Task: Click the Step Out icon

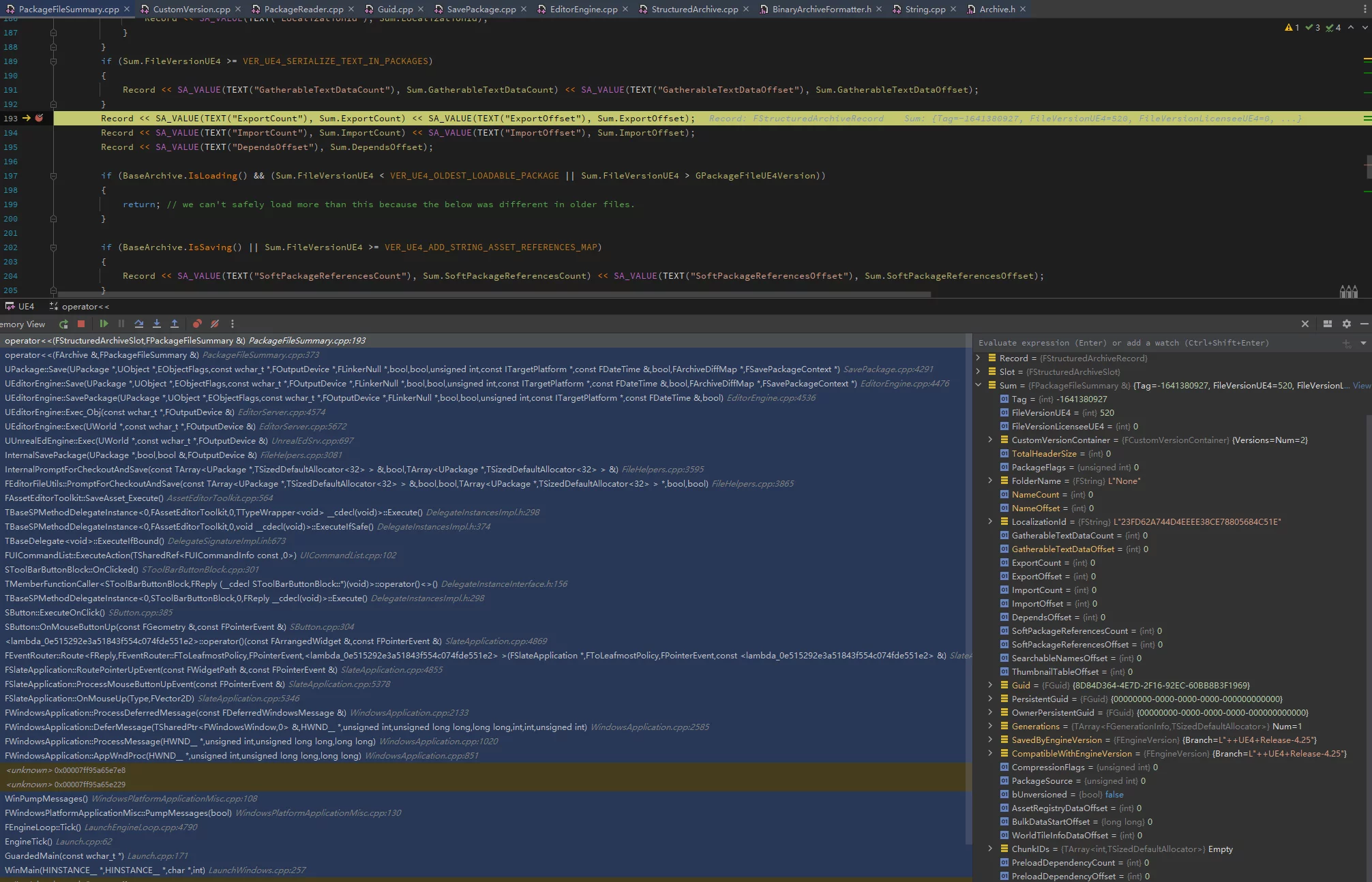Action: 175,324
